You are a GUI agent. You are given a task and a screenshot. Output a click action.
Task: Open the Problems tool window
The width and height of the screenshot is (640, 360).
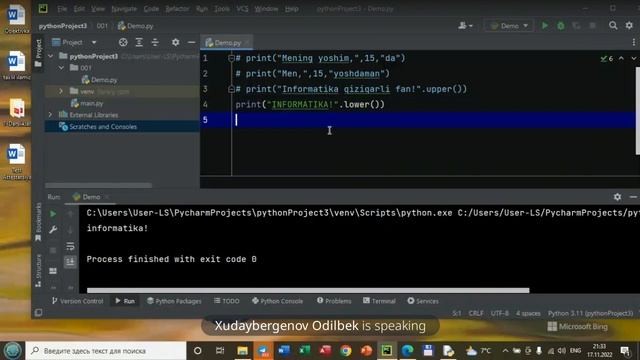point(334,301)
